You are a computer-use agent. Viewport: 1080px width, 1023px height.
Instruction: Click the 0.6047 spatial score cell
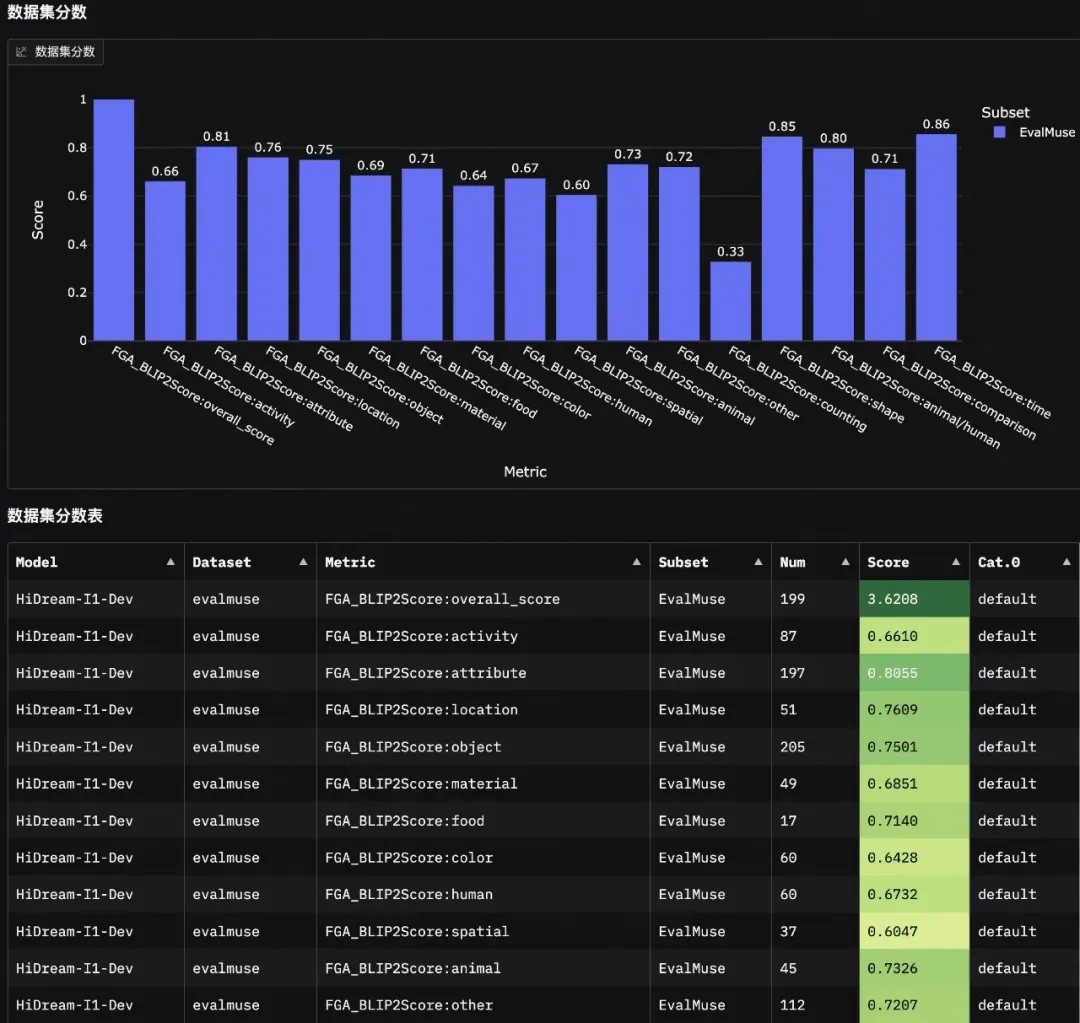pyautogui.click(x=914, y=931)
